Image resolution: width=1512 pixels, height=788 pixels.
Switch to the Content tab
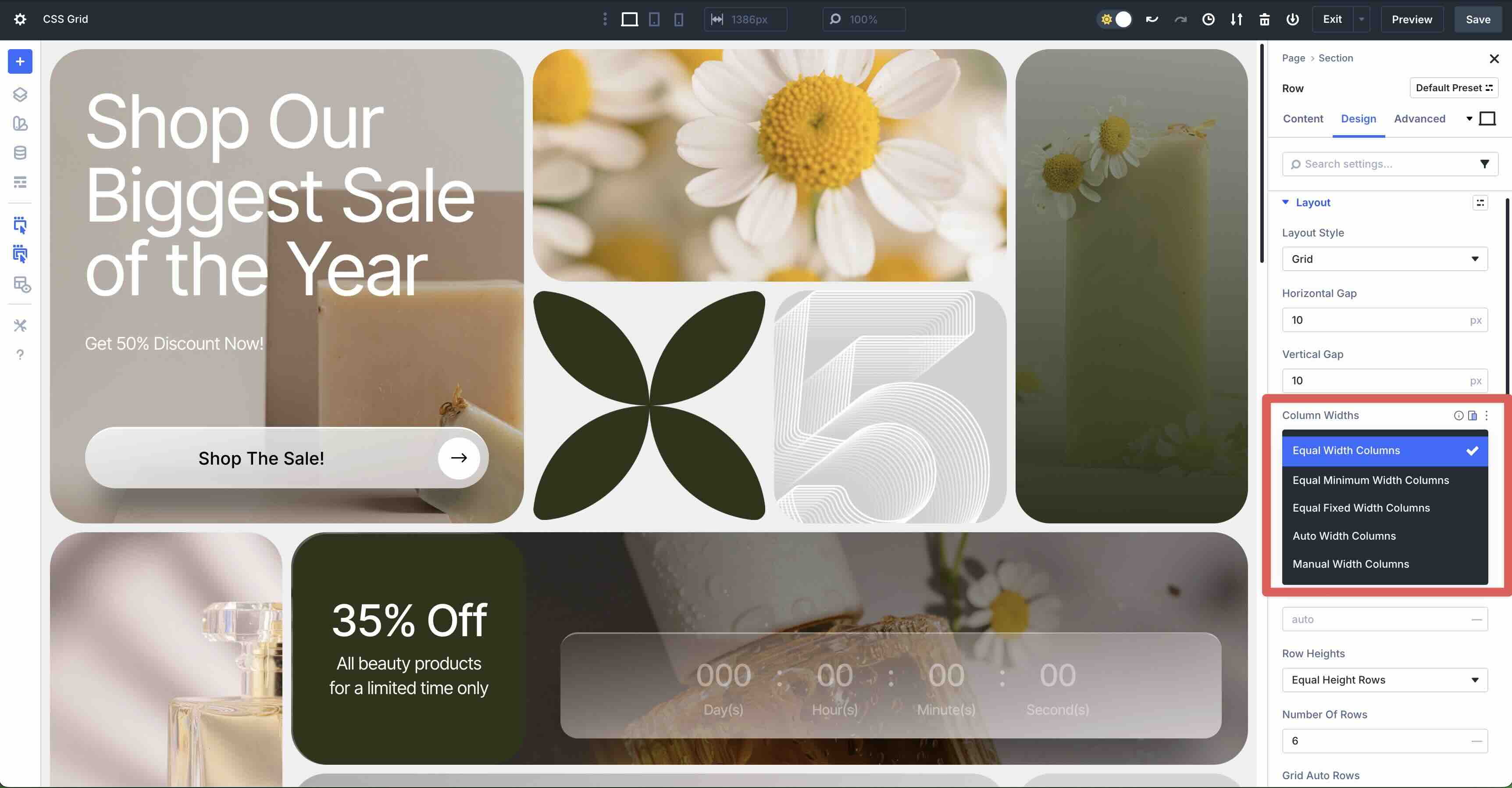click(1302, 118)
